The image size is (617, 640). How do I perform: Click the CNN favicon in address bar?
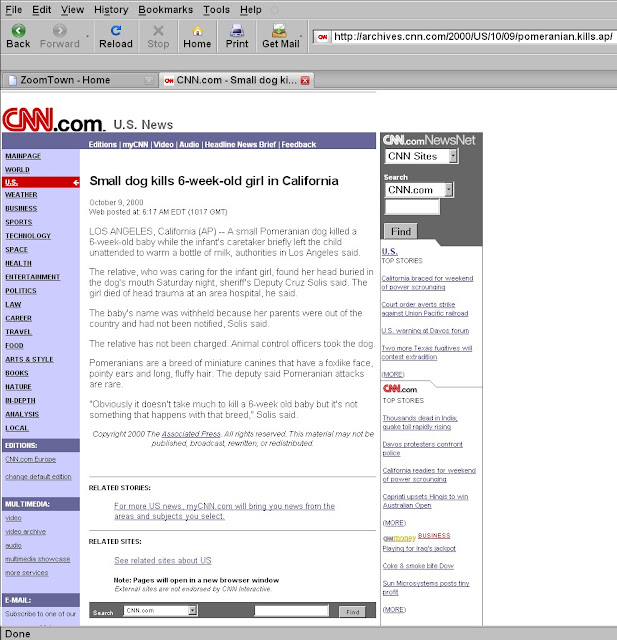322,37
